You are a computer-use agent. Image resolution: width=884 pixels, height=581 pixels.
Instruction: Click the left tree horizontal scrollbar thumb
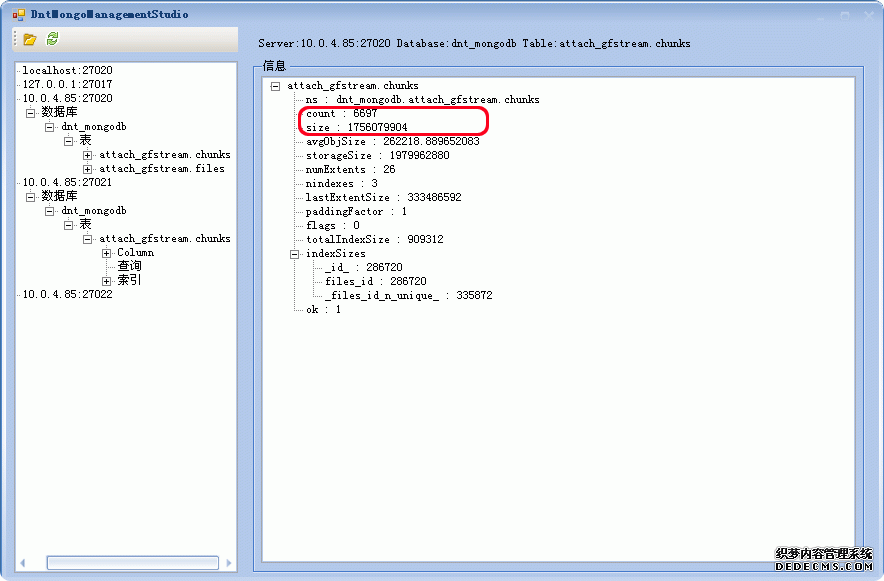132,563
